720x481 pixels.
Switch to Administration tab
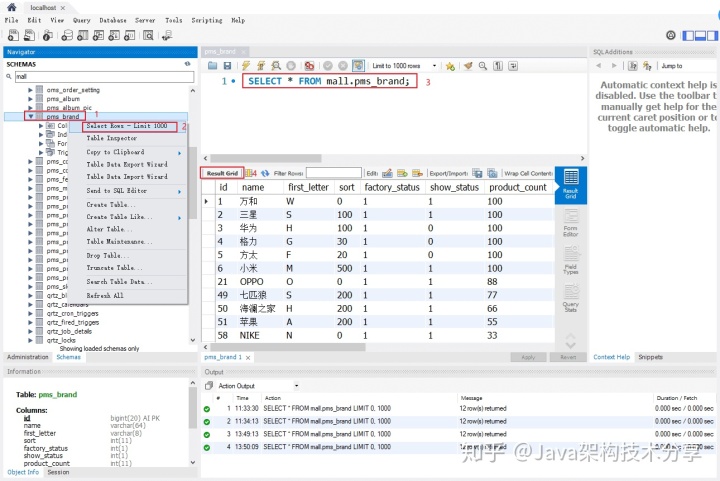[28, 357]
